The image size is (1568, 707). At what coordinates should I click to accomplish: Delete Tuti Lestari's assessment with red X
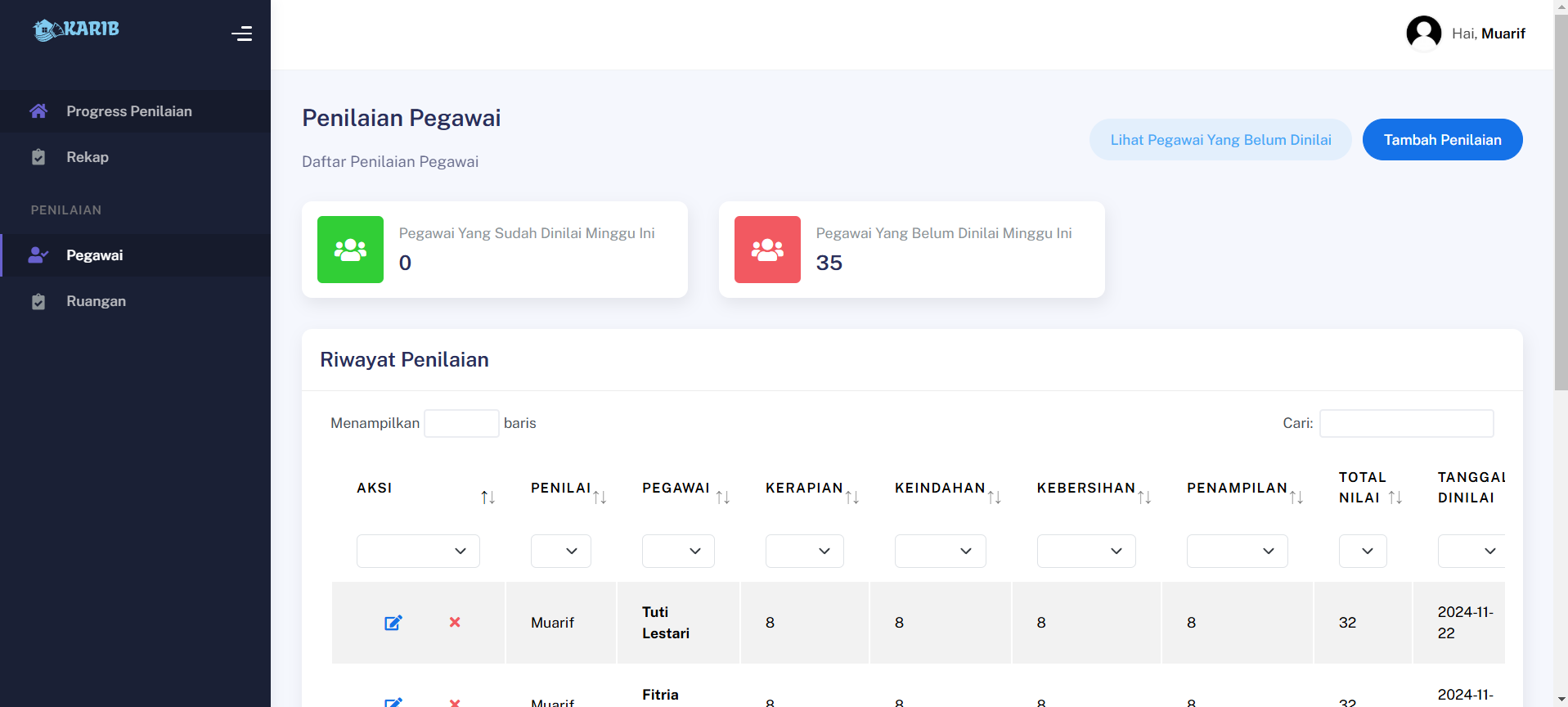pos(455,623)
